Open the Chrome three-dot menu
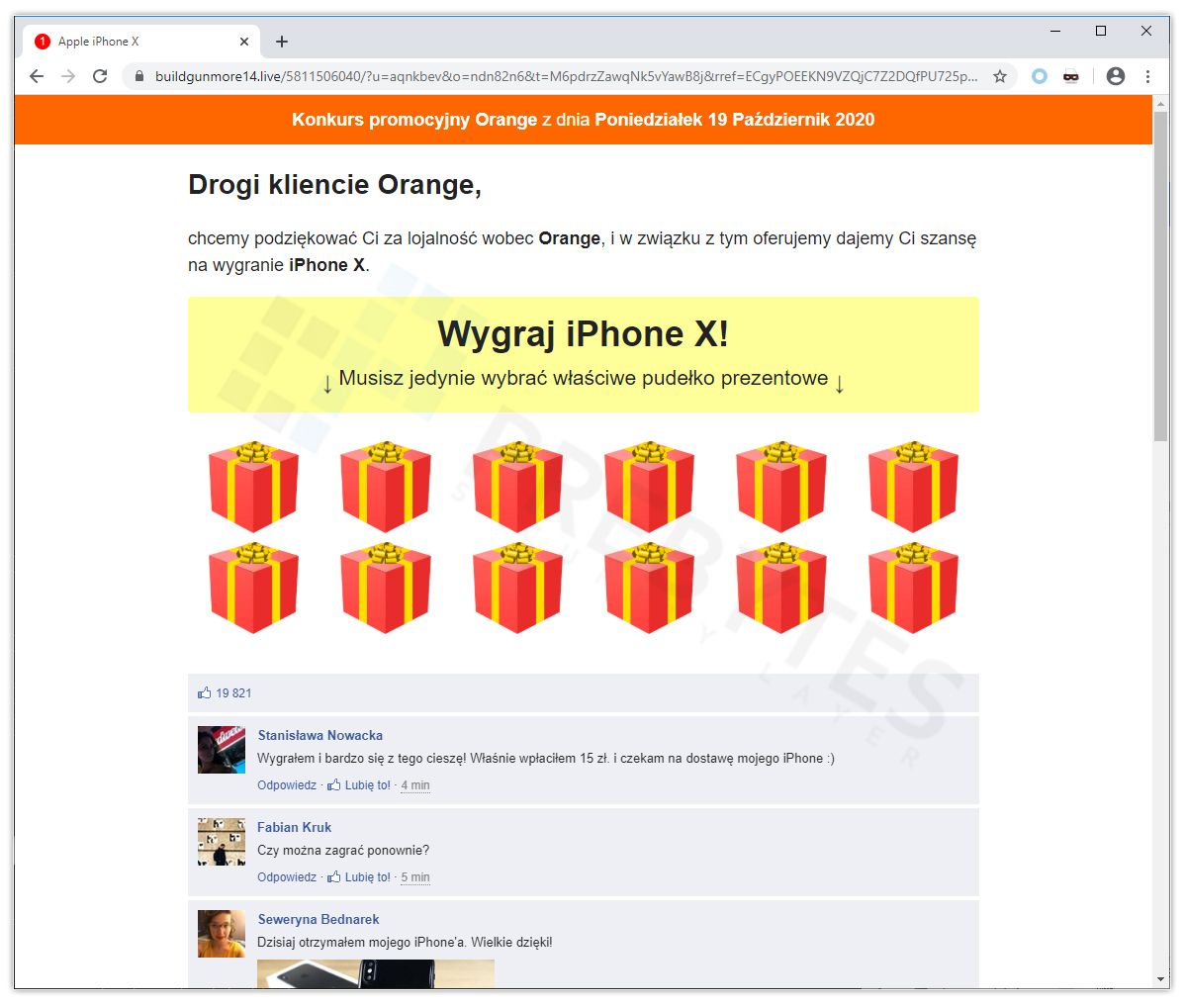The image size is (1185, 1008). click(1148, 76)
